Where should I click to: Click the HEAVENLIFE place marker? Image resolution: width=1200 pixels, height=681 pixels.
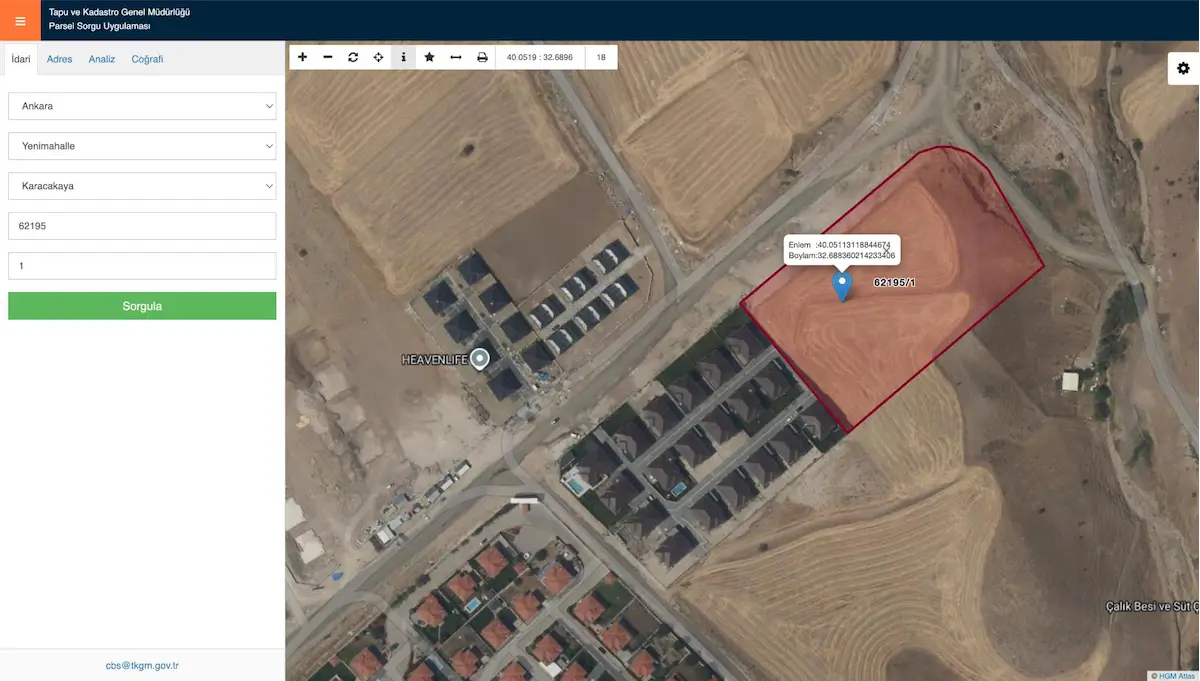[x=480, y=358]
